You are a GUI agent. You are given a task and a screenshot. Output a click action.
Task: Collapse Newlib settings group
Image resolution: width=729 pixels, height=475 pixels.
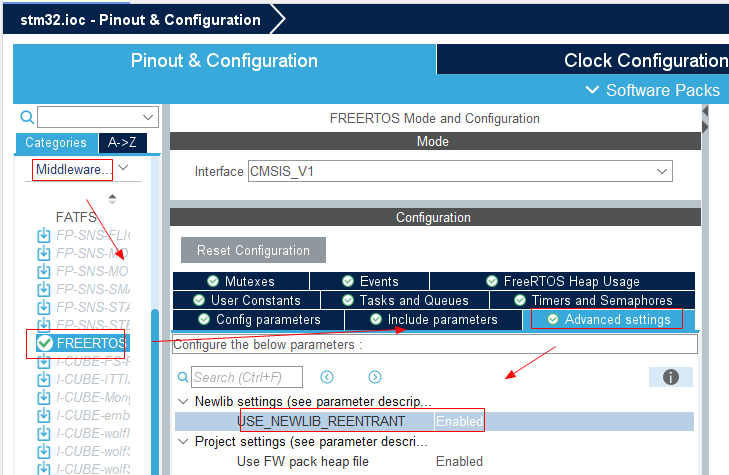pos(183,402)
